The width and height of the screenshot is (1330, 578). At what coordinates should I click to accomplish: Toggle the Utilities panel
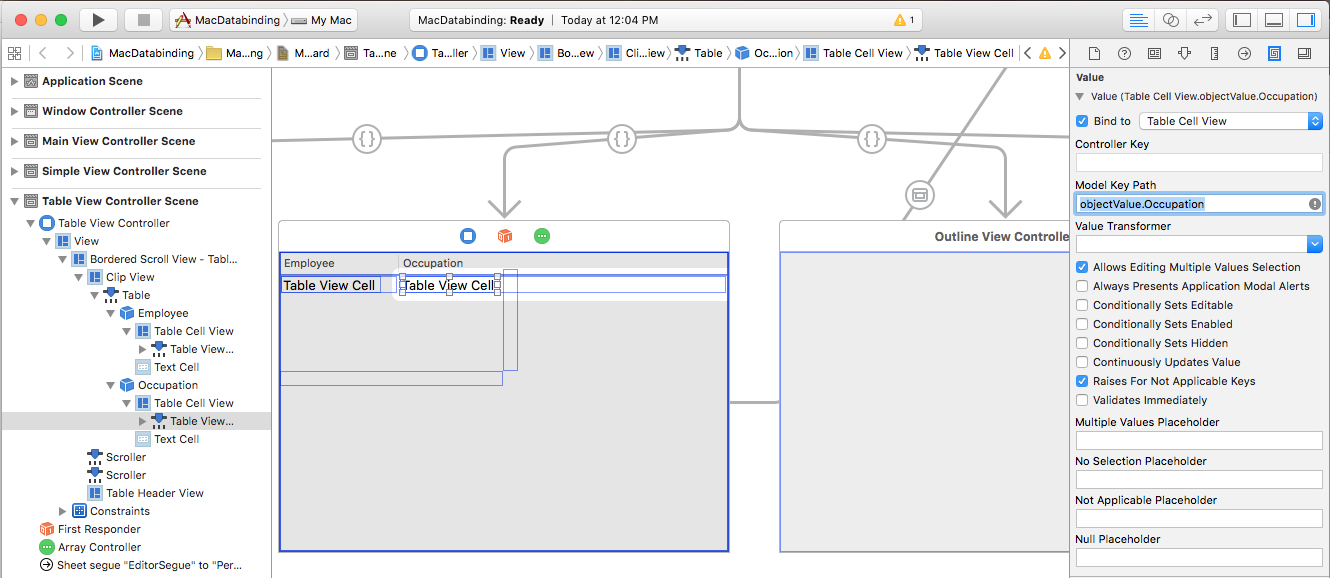(1305, 20)
